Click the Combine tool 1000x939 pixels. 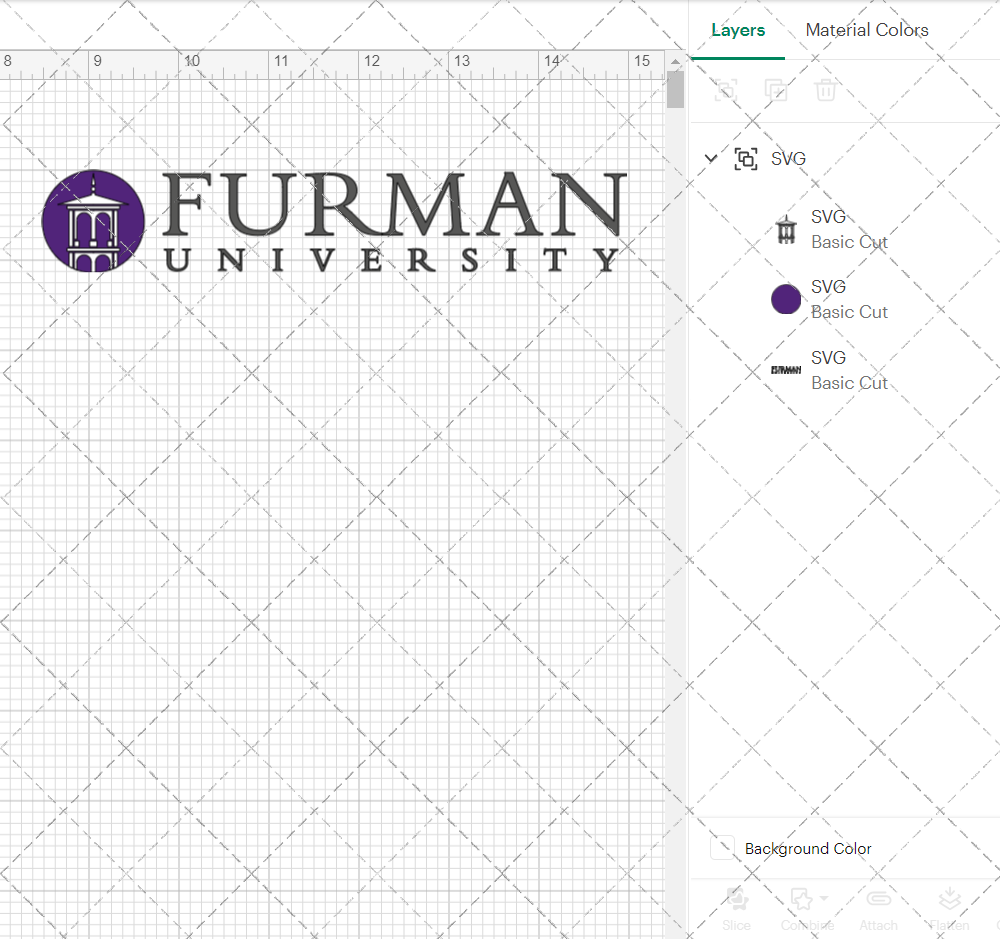click(807, 908)
